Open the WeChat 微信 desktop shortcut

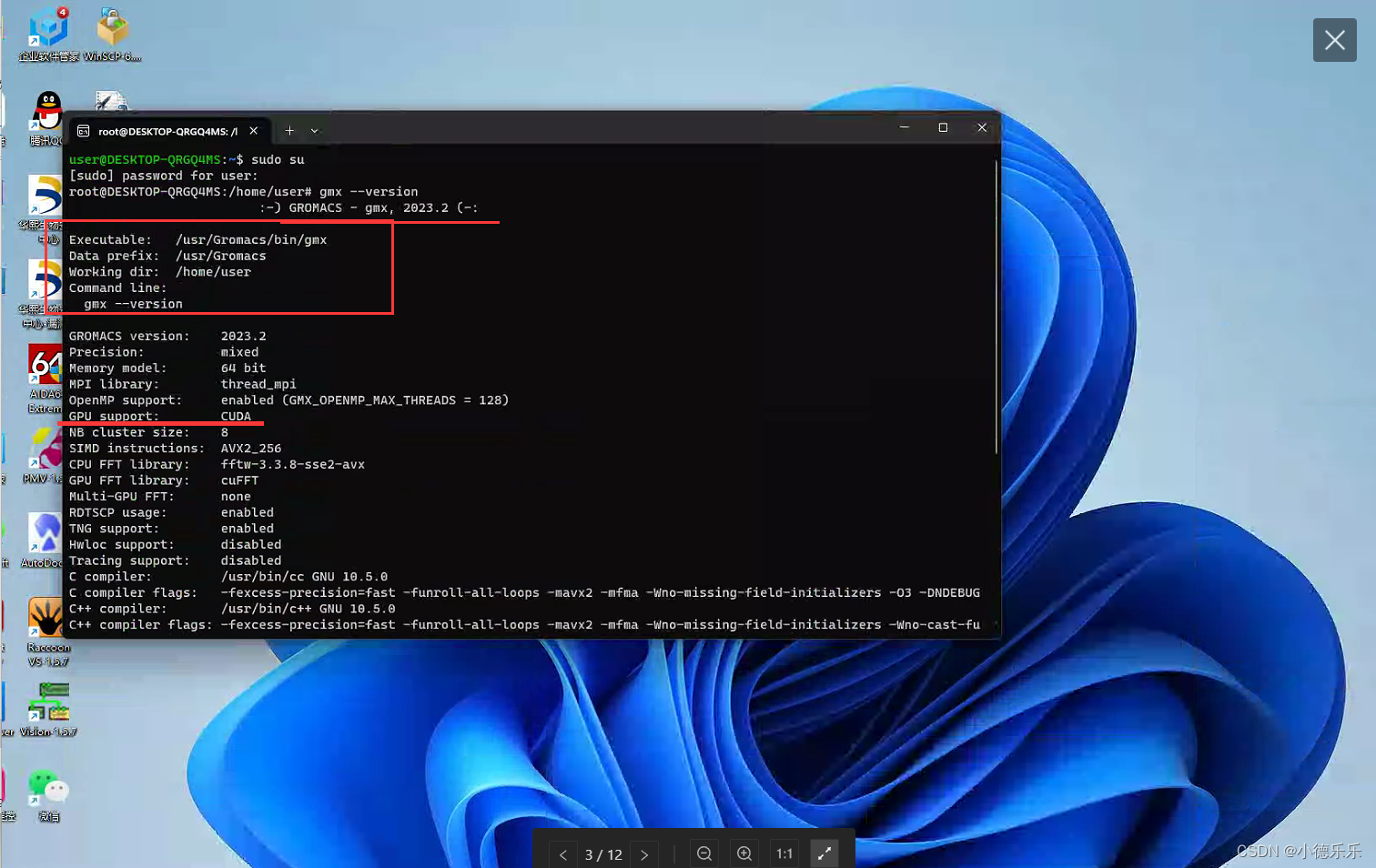(49, 794)
